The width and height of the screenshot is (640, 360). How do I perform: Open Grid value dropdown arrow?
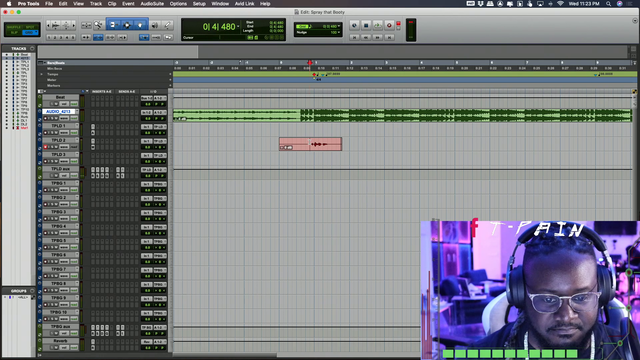(x=339, y=26)
